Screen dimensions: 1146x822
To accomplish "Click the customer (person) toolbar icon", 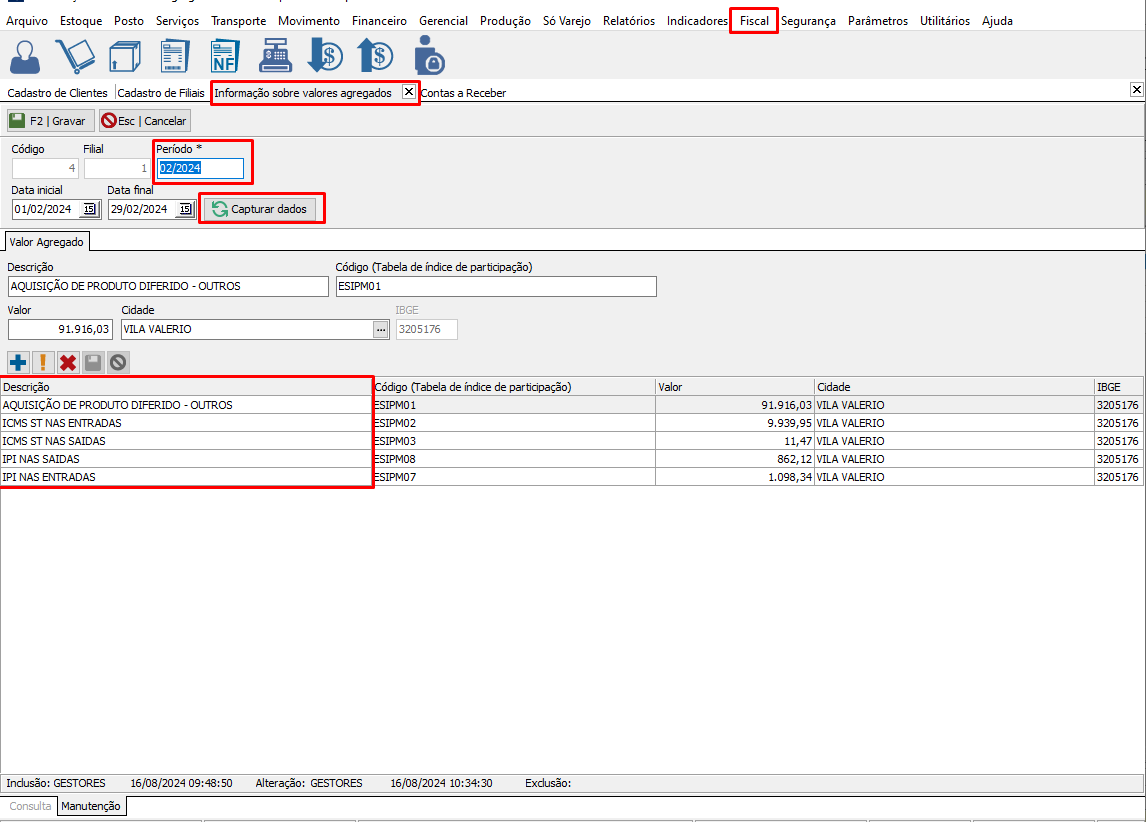I will [25, 56].
